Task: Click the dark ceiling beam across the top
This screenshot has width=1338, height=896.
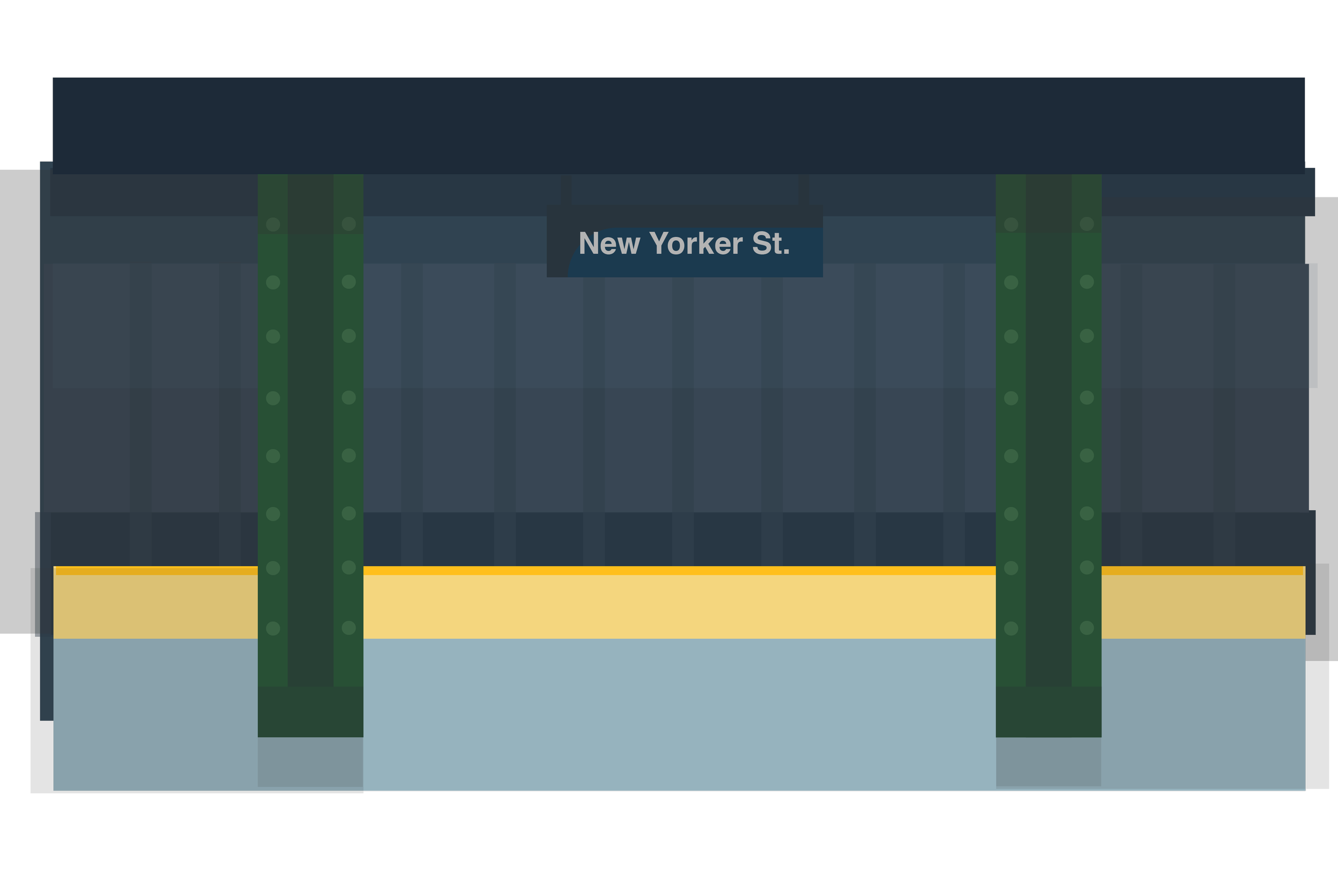Action: [678, 126]
